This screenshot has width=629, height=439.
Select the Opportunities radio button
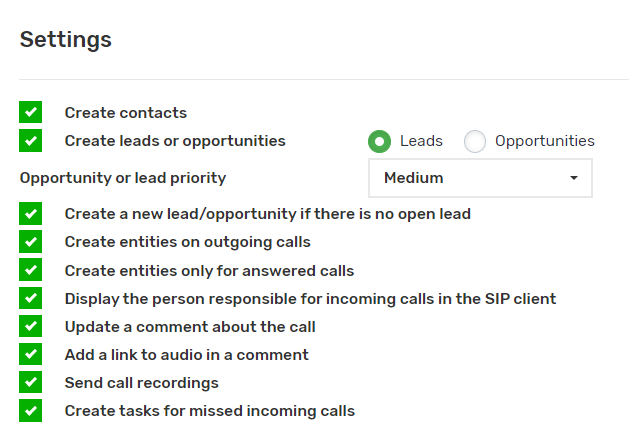pyautogui.click(x=475, y=142)
